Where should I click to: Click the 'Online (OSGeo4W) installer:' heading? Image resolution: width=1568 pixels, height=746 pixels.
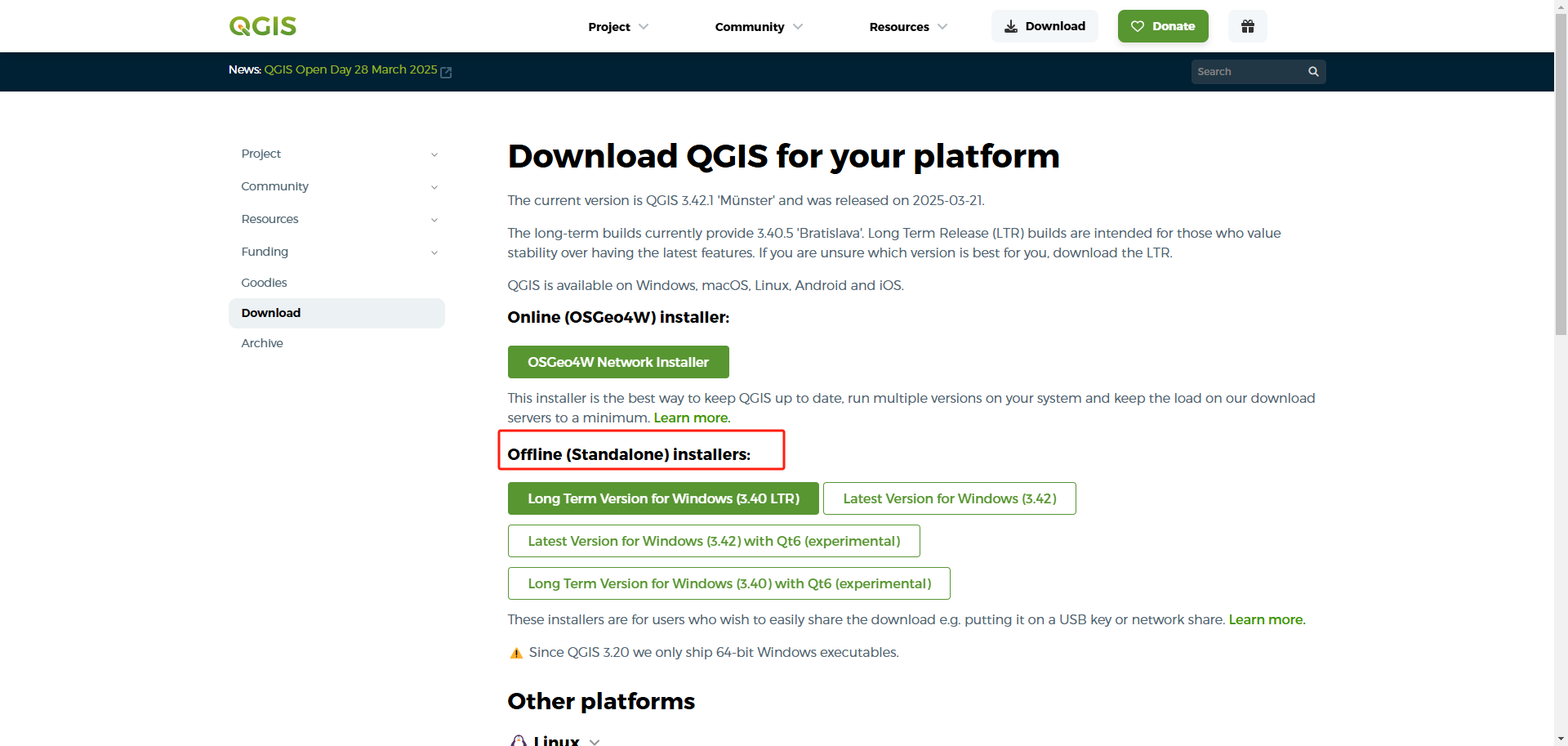pos(618,317)
